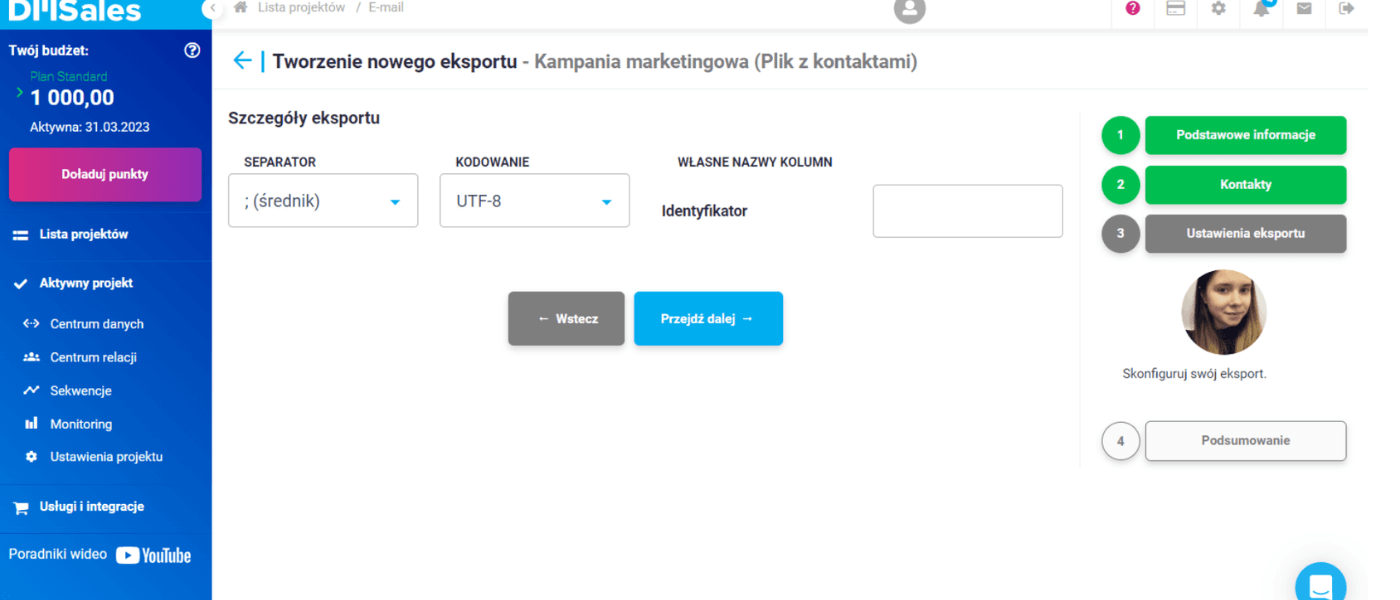Screen dimensions: 1400x600
Task: Click the budget help question mark icon
Action: point(193,50)
